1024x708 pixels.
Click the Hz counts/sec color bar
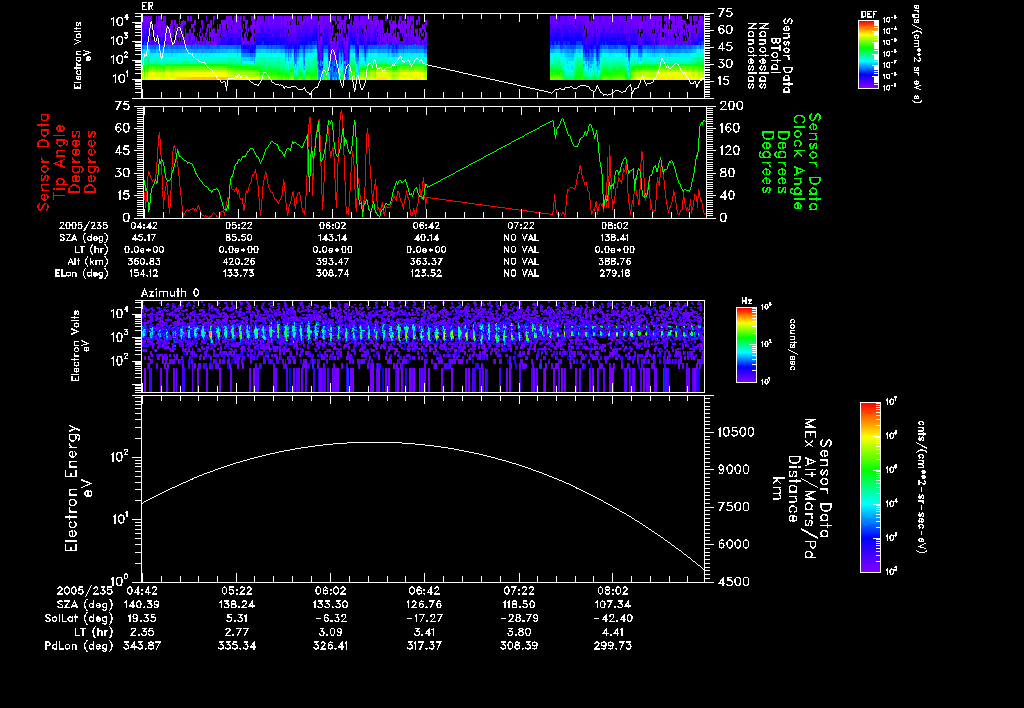746,344
